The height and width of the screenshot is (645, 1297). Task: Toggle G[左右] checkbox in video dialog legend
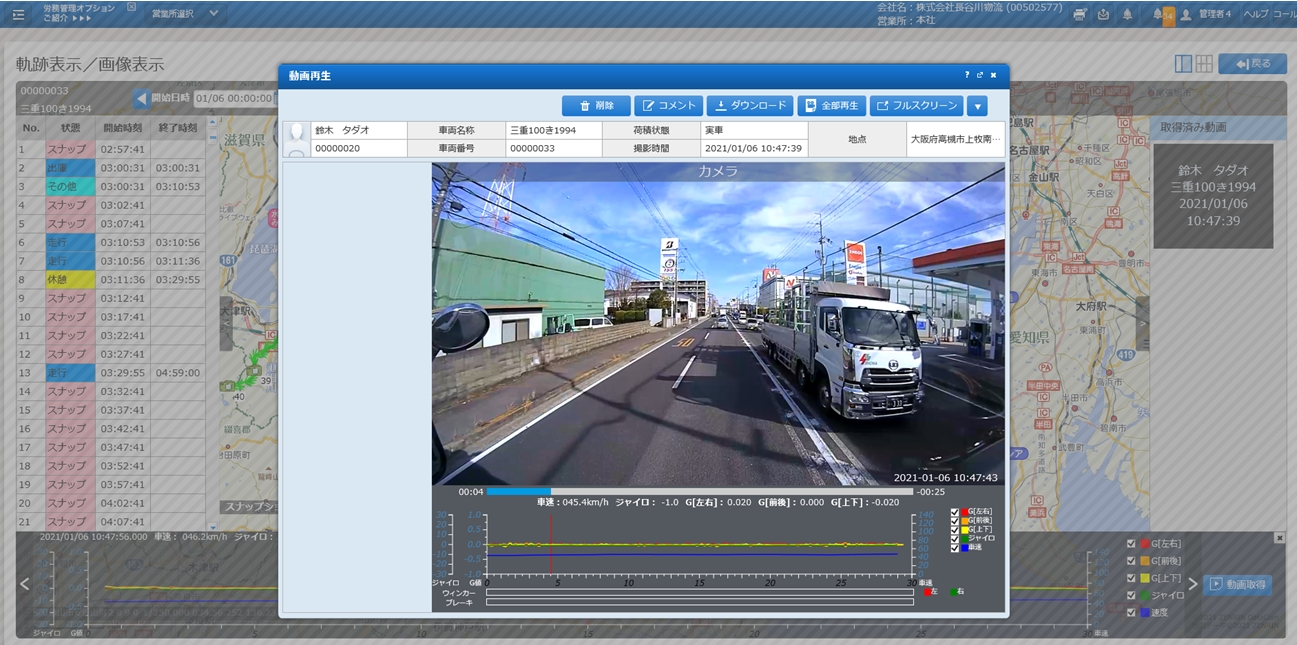[x=955, y=512]
